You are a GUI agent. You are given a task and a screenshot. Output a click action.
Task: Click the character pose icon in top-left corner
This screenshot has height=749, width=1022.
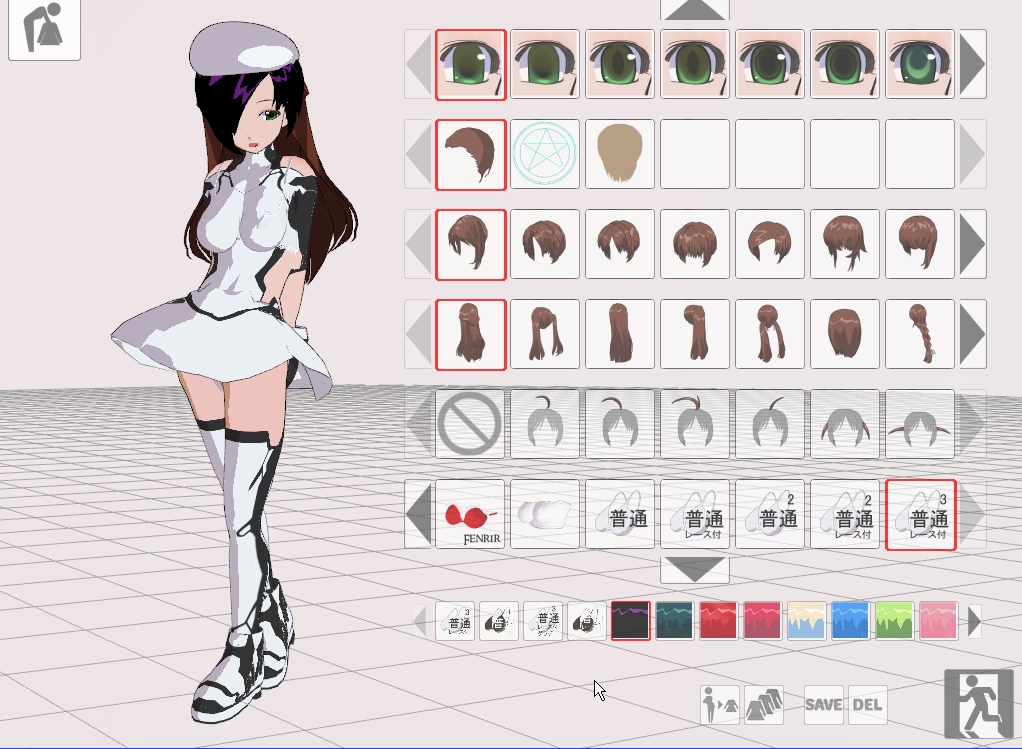(44, 30)
